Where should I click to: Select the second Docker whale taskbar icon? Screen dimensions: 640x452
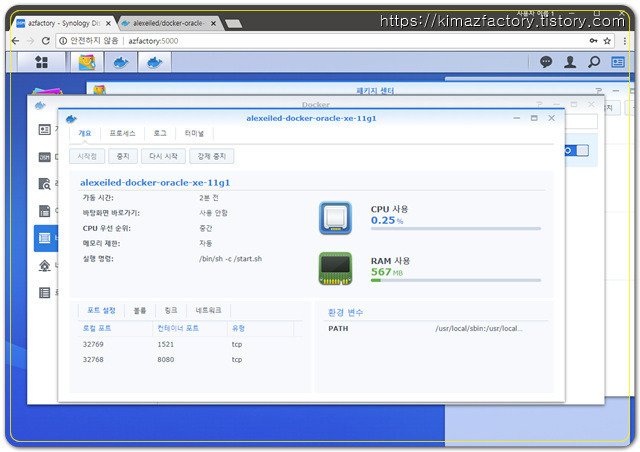click(155, 62)
